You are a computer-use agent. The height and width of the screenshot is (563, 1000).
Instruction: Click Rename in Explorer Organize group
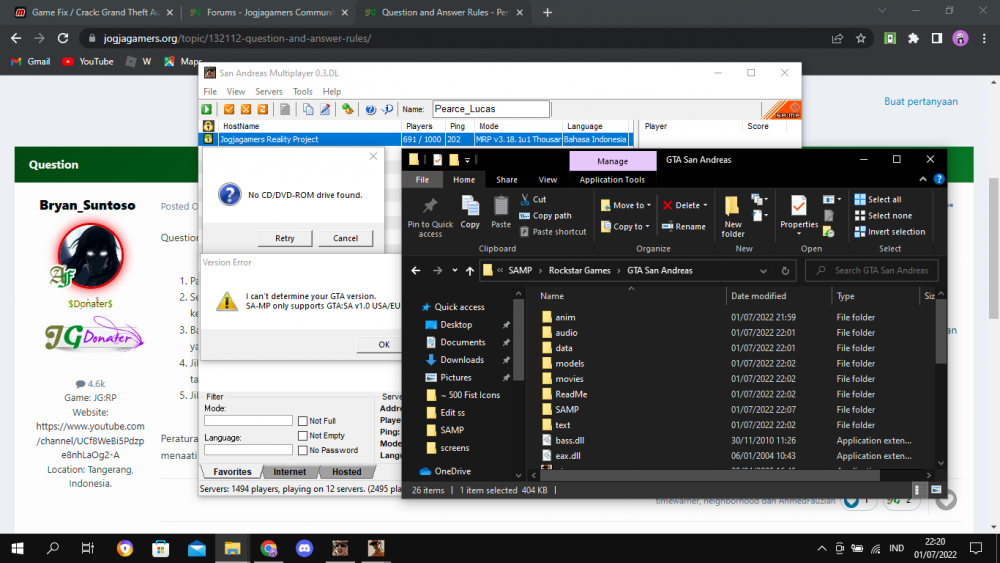(684, 226)
